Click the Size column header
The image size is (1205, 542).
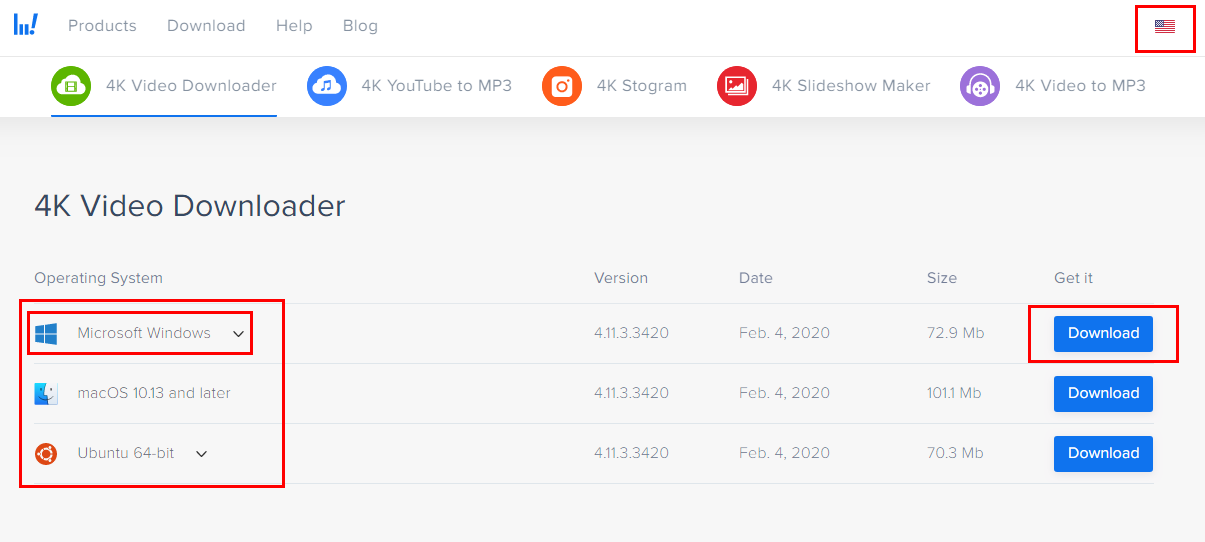pos(942,278)
